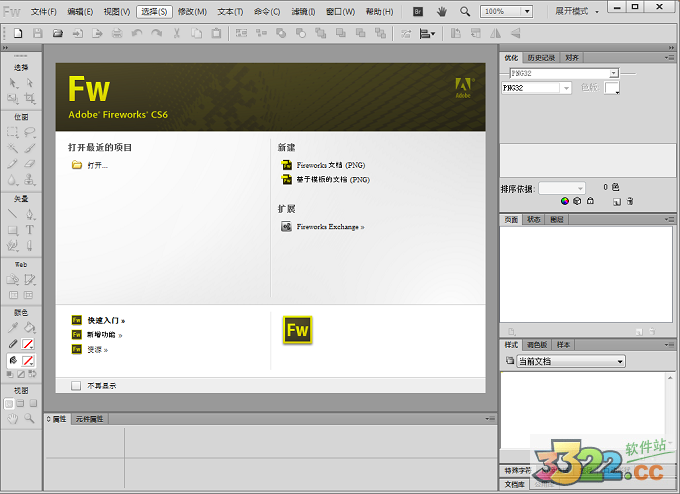Select the Pen tool
The image size is (680, 494).
click(x=29, y=214)
